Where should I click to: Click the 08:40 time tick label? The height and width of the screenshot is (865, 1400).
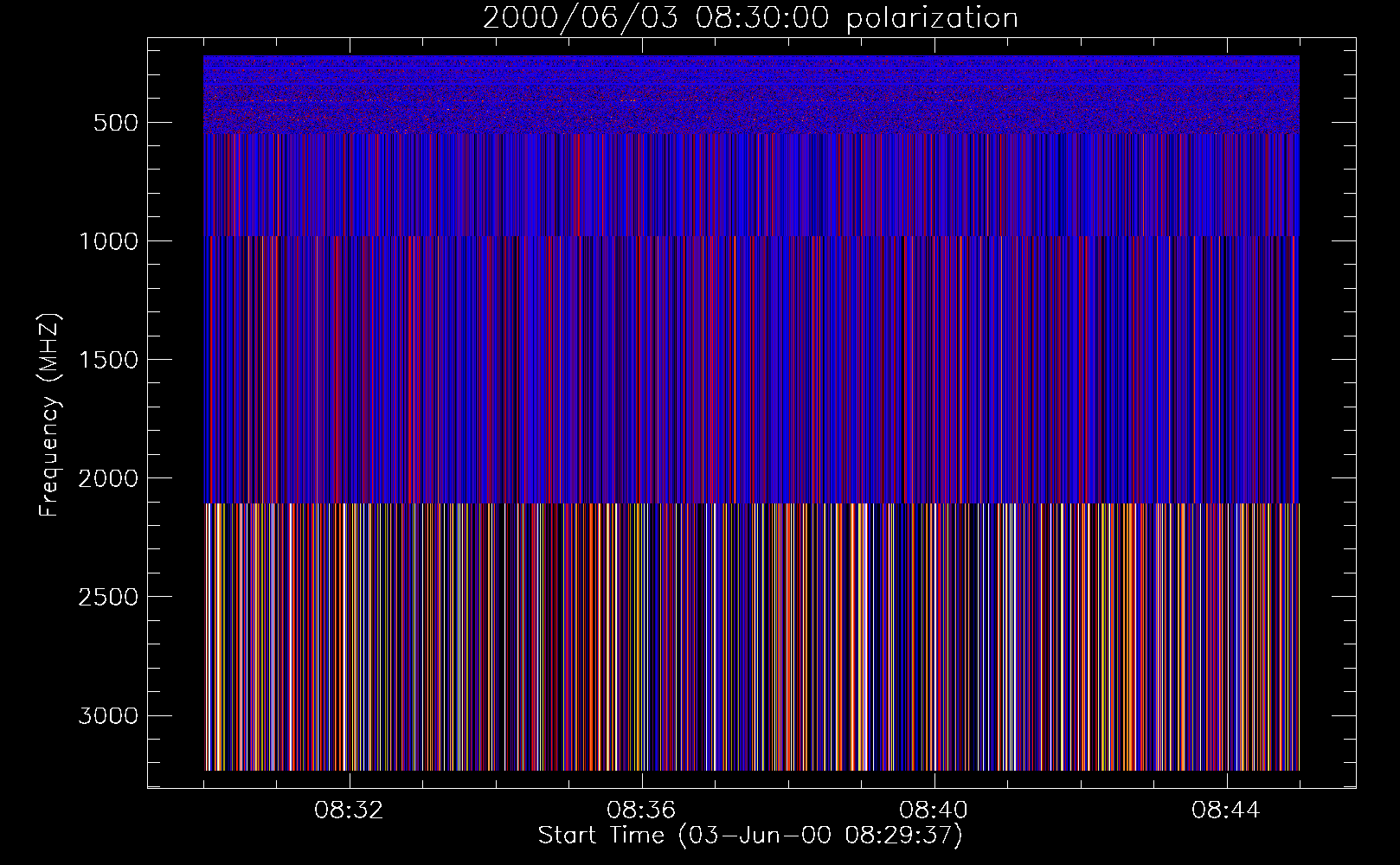[934, 811]
